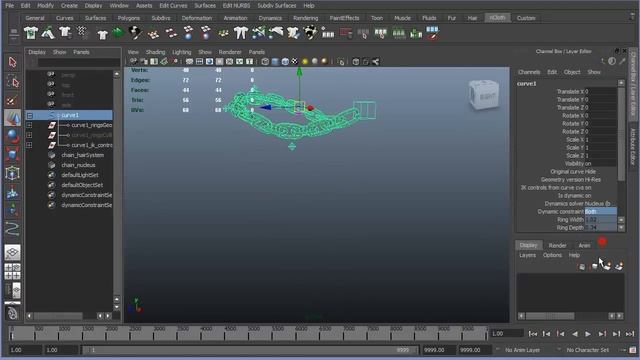Image resolution: width=640 pixels, height=360 pixels.
Task: Click the white pants nCloth shelf icon
Action: coord(241,33)
